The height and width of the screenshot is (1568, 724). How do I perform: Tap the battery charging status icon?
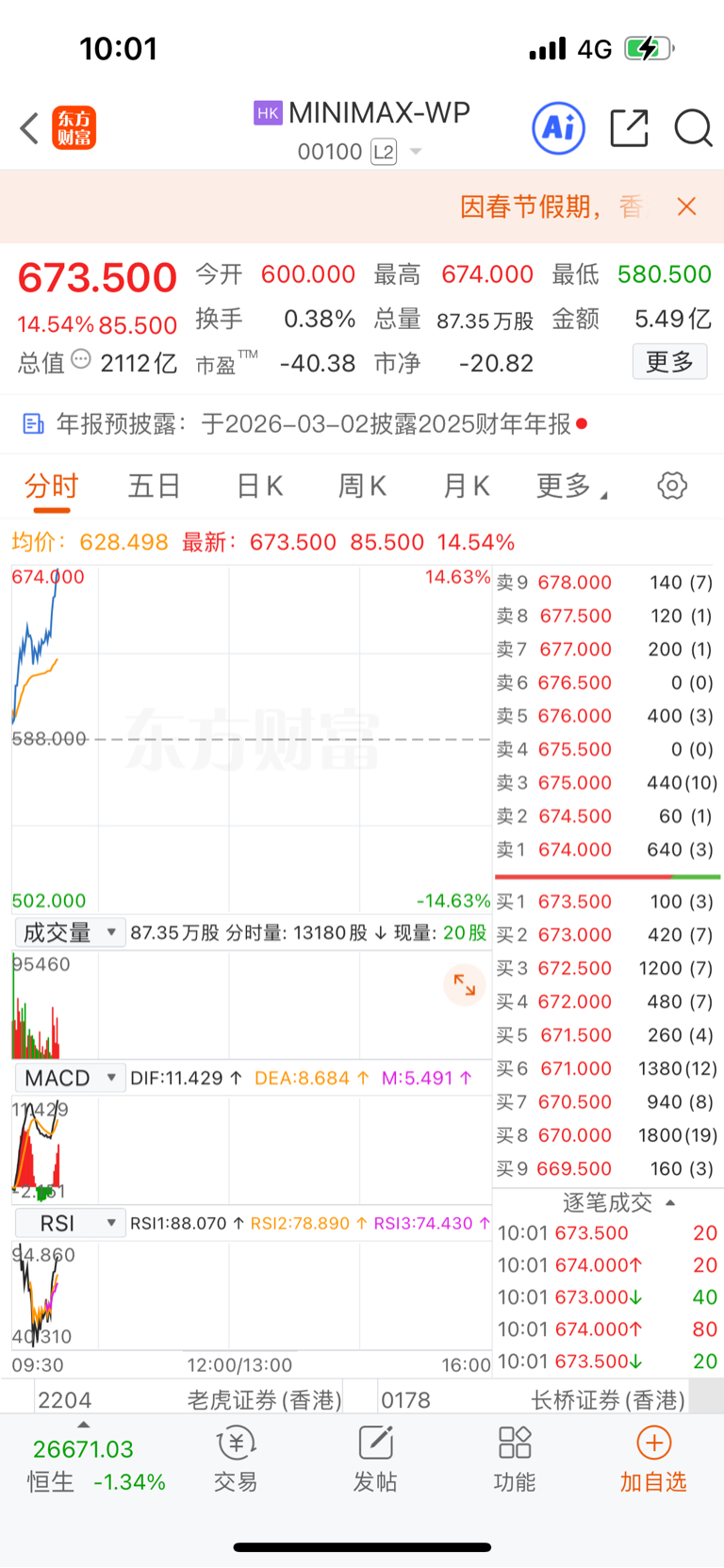(x=650, y=48)
